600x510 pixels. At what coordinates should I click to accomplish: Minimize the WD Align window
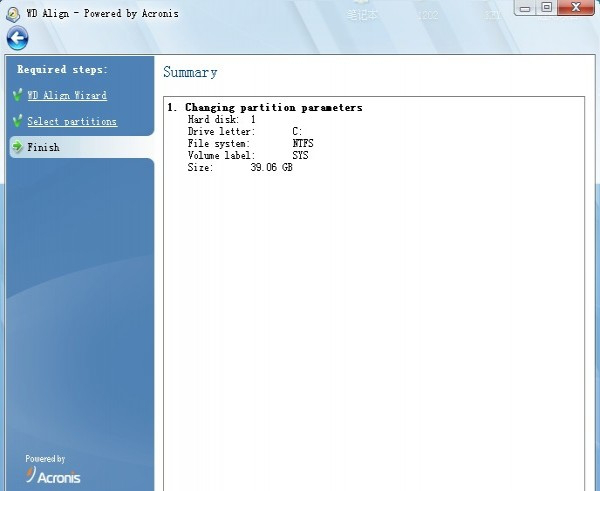[525, 8]
